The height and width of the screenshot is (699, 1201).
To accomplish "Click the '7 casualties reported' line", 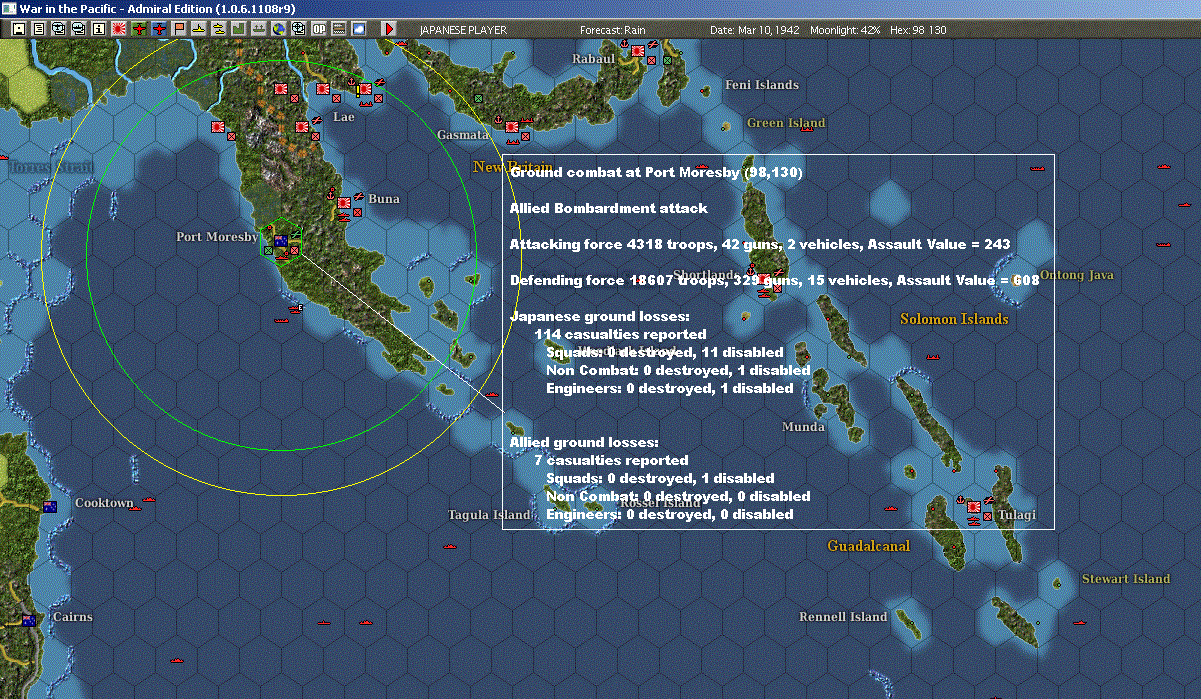I will coord(611,460).
